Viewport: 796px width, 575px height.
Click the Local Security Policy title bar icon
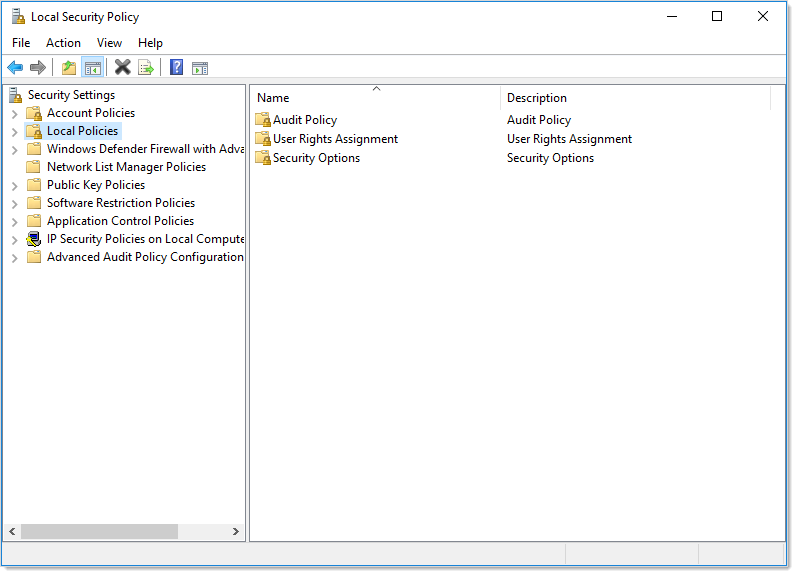(x=18, y=17)
